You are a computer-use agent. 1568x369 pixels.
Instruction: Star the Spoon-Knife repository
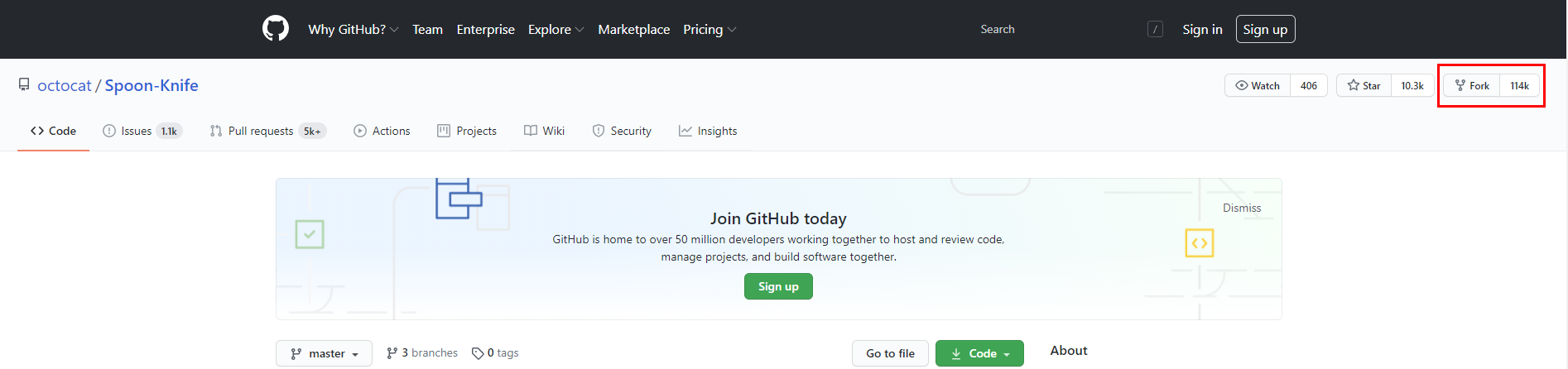pos(1364,85)
